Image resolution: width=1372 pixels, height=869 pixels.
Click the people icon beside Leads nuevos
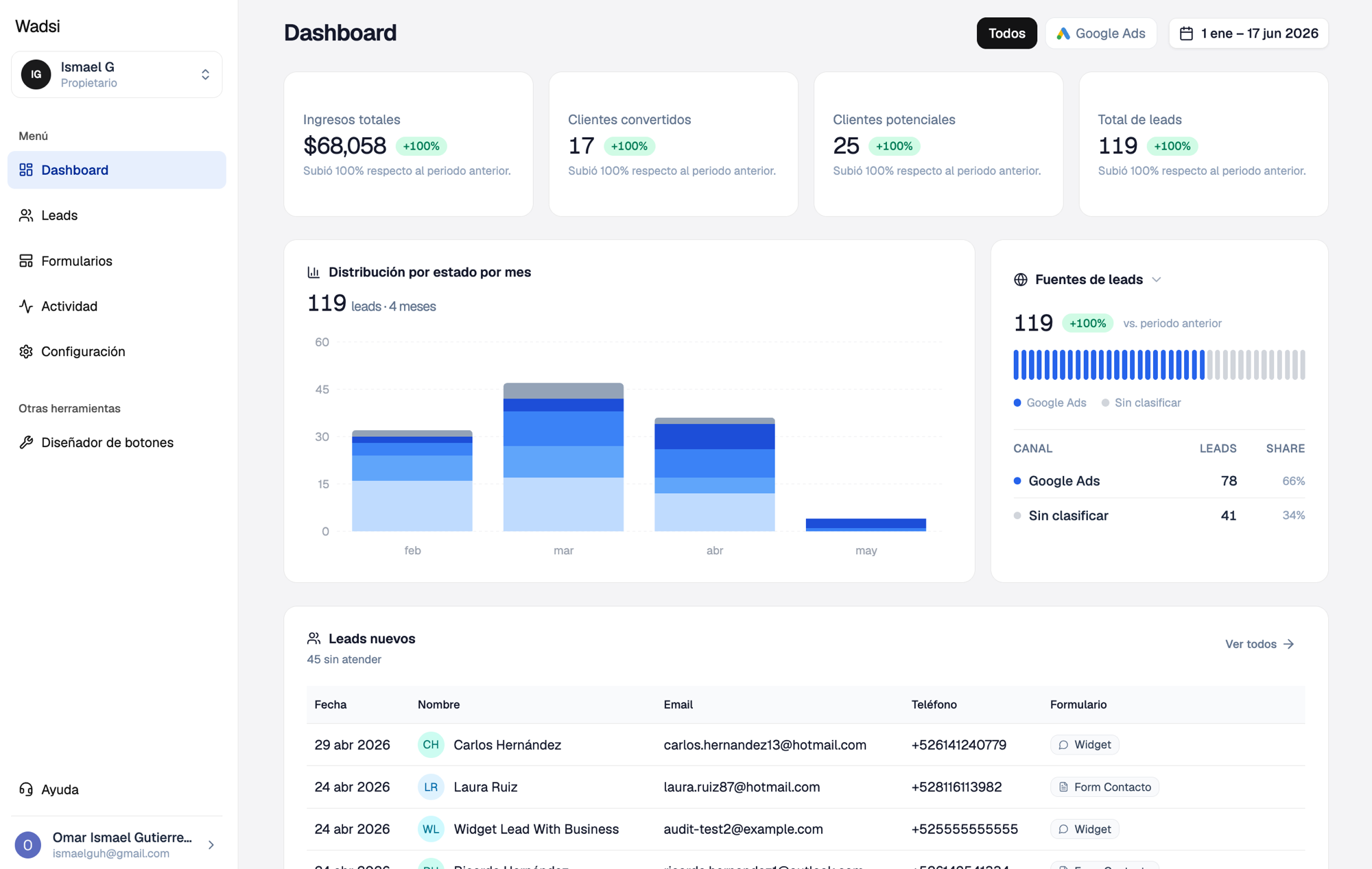(x=314, y=639)
